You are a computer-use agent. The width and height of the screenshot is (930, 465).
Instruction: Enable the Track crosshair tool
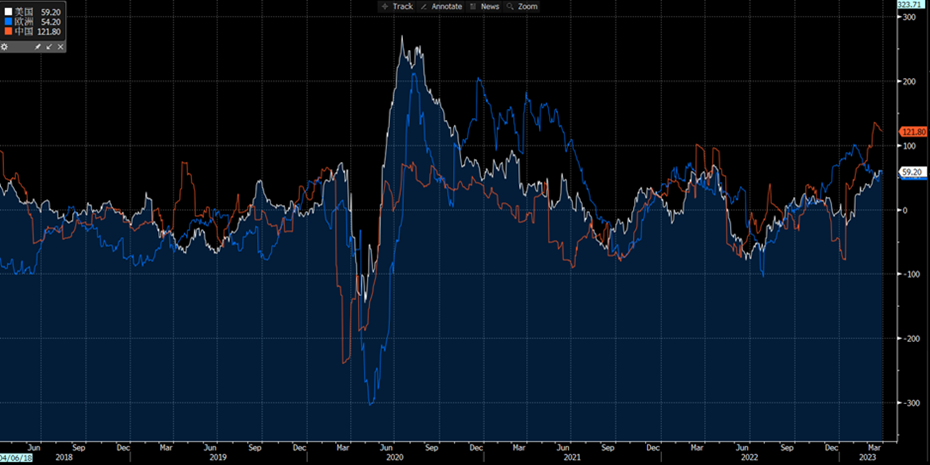click(x=397, y=6)
